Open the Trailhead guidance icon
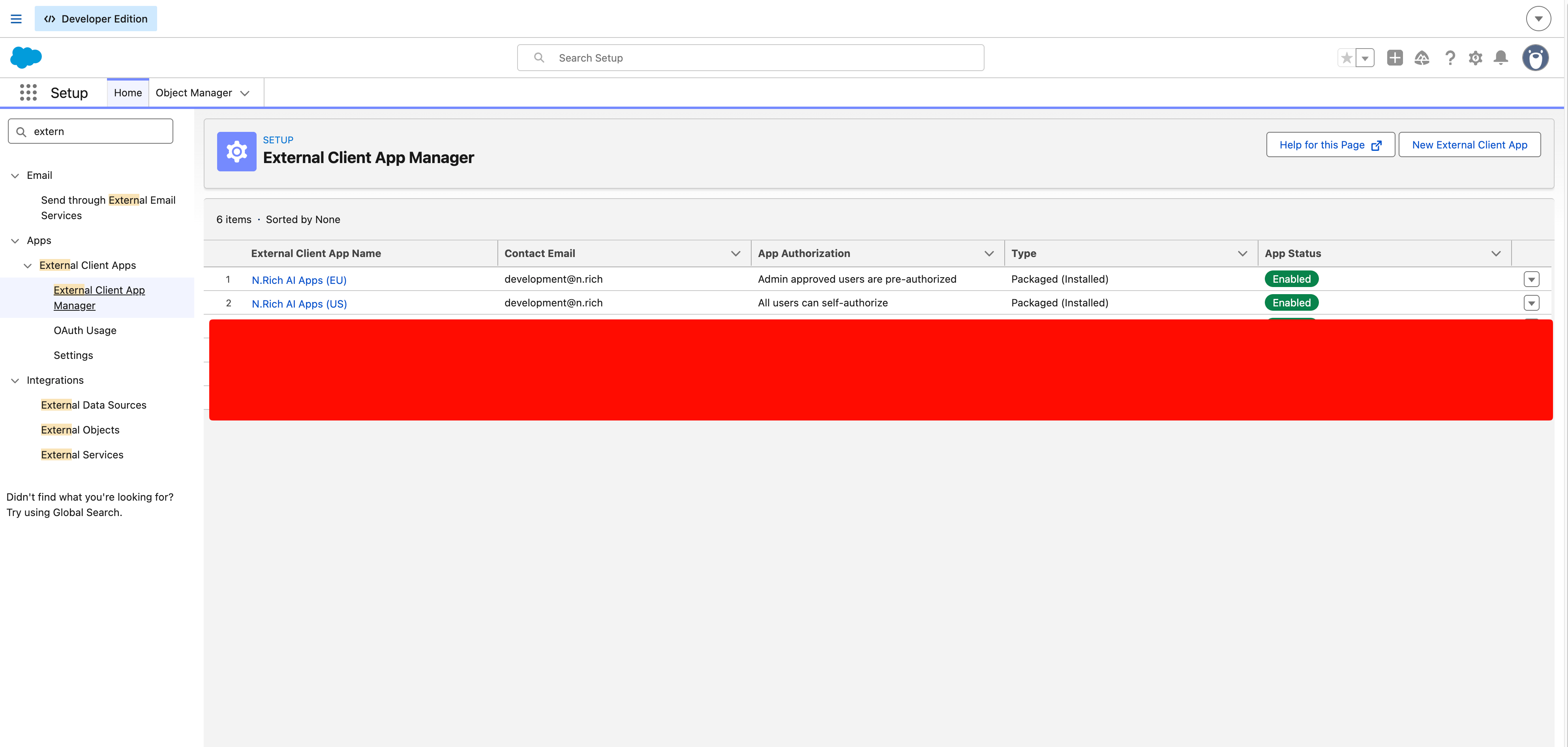Viewport: 1568px width, 747px height. tap(1422, 58)
